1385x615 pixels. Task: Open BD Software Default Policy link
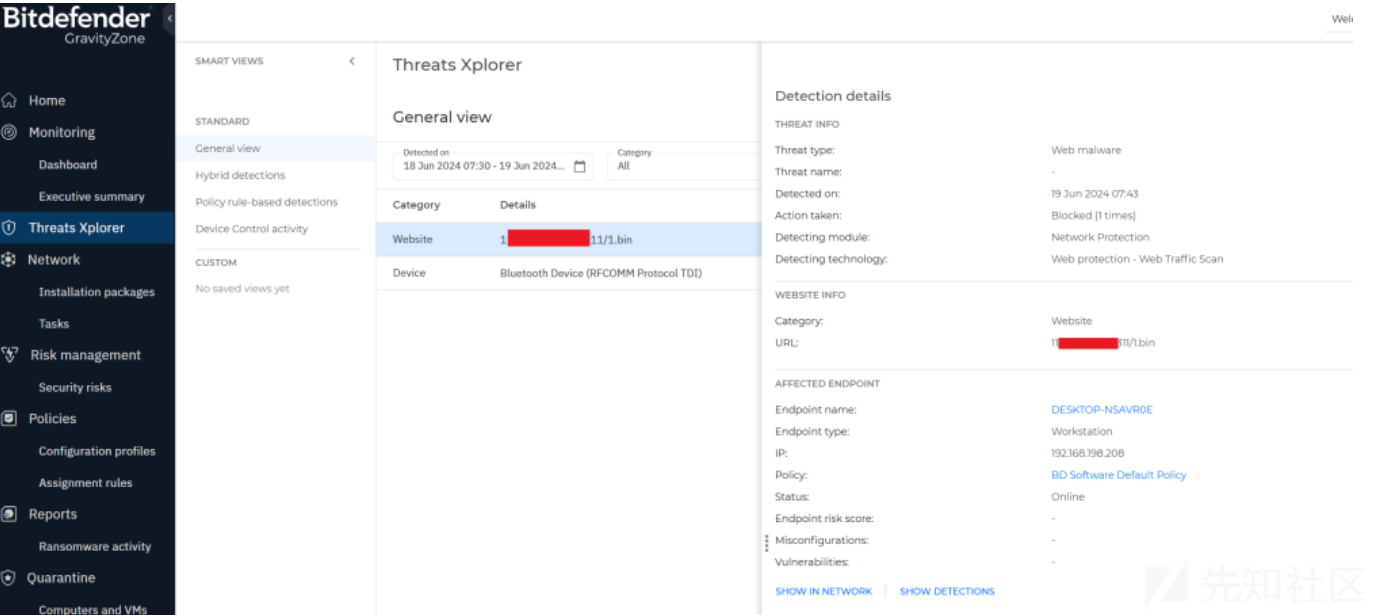[x=1118, y=475]
